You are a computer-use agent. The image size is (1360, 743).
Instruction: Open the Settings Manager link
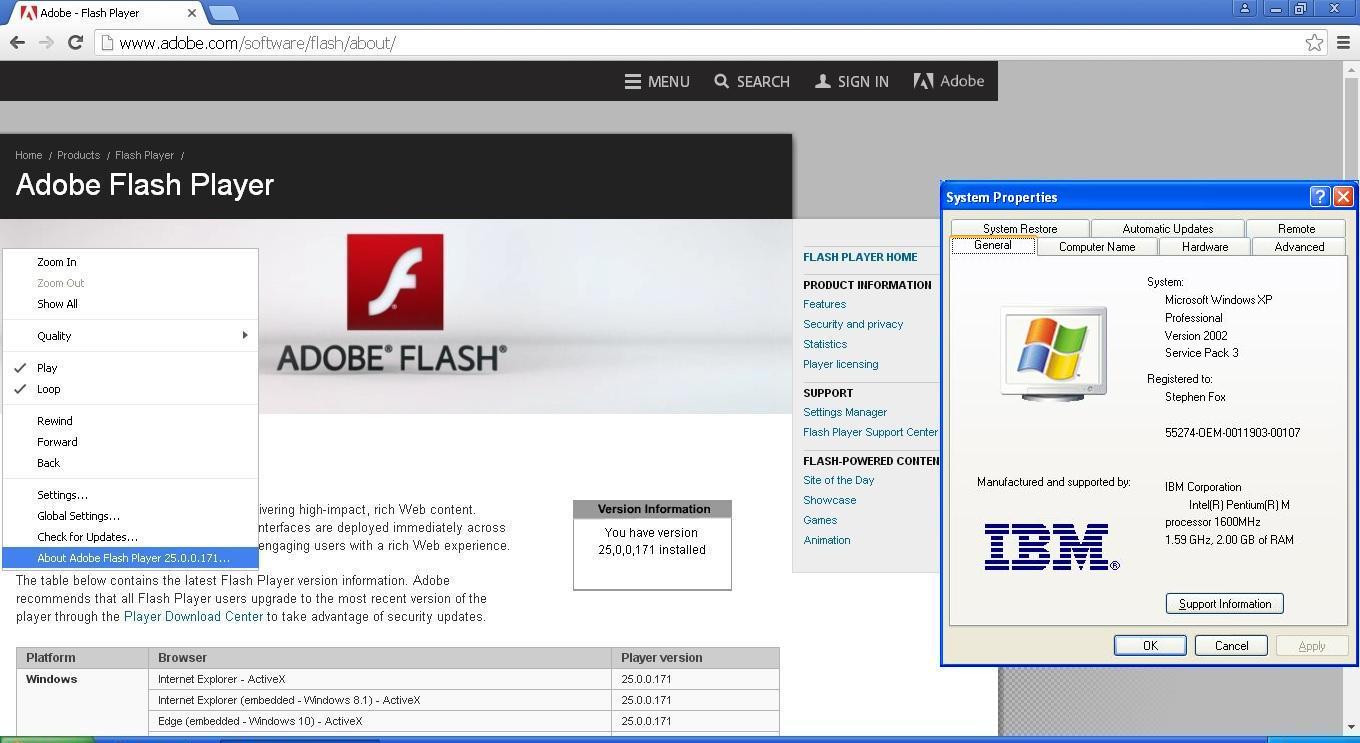(845, 412)
